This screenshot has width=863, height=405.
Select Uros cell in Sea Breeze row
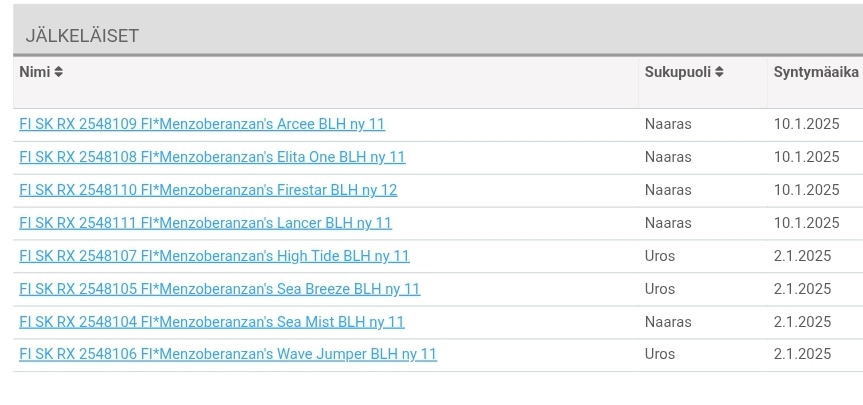(660, 289)
